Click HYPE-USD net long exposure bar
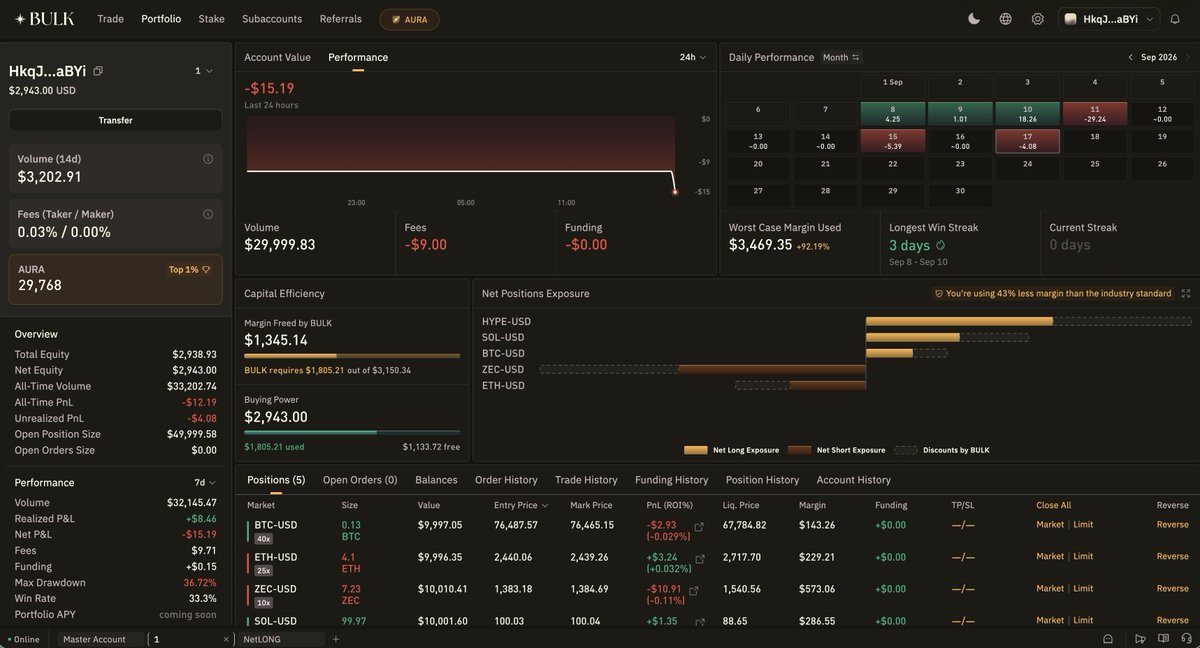 tap(959, 322)
